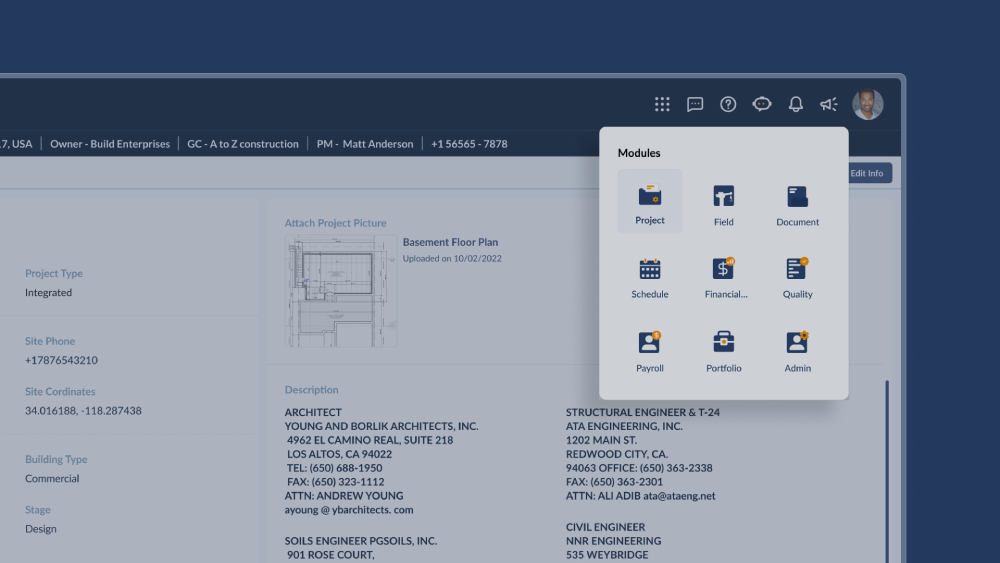1000x563 pixels.
Task: Click Uploaded on 10/02/2022 text
Action: (x=452, y=258)
